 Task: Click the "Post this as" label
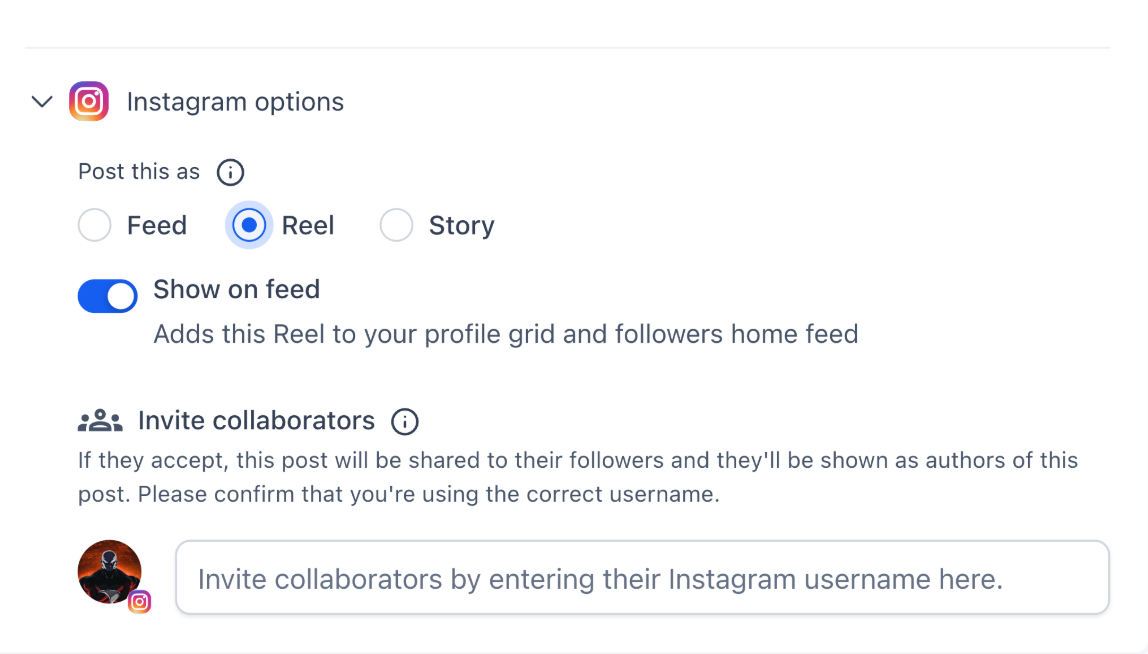[139, 172]
